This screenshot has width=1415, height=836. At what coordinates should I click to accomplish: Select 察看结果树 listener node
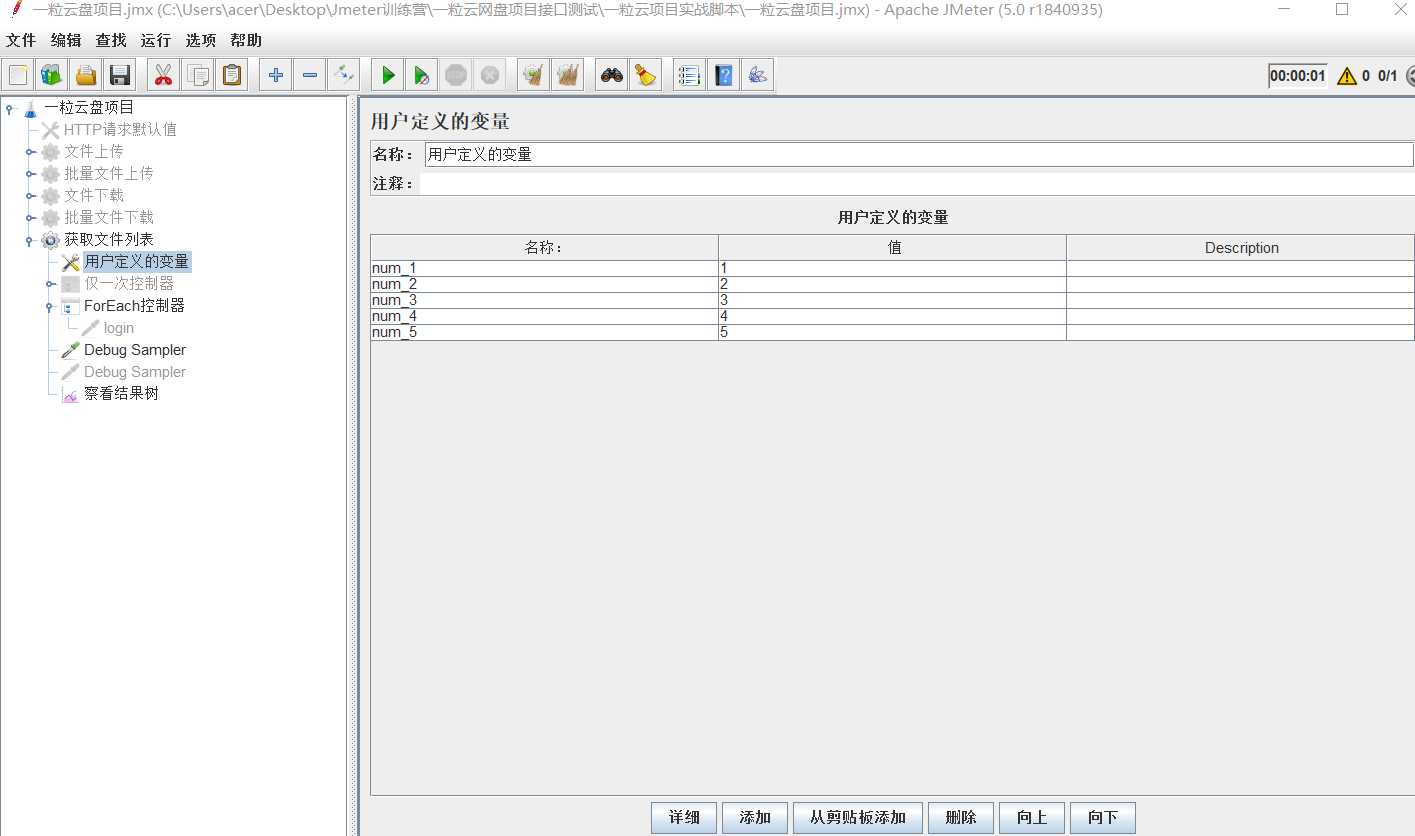121,394
